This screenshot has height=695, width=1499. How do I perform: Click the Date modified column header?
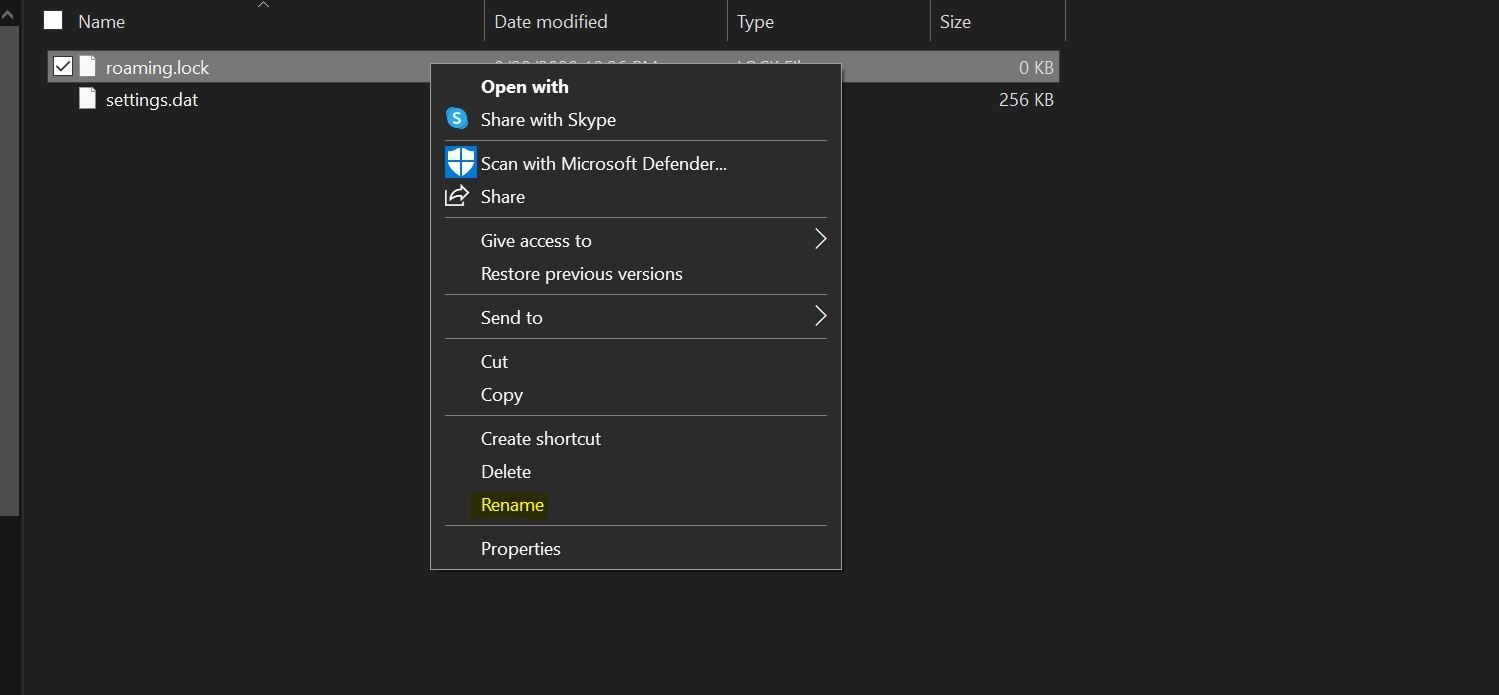[x=549, y=20]
